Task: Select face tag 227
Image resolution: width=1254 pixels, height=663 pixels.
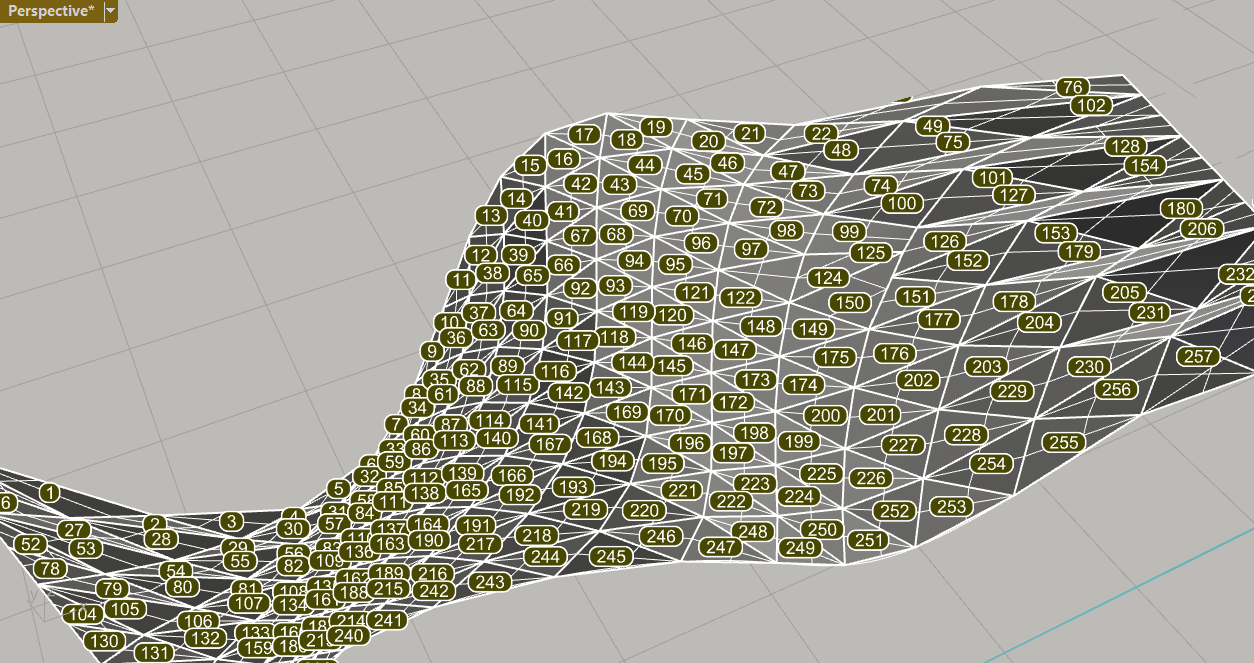Action: point(904,444)
